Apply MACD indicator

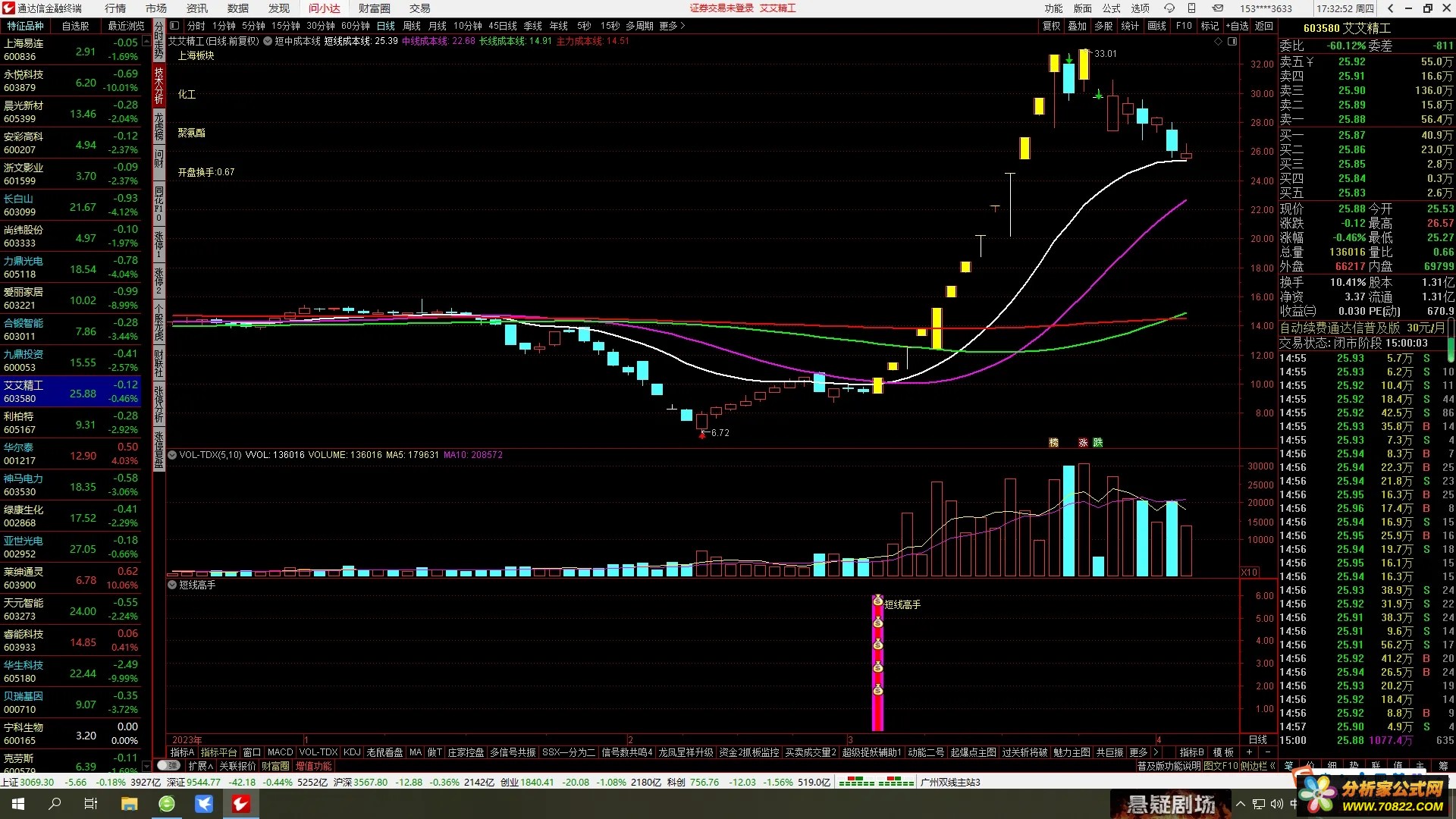point(280,752)
